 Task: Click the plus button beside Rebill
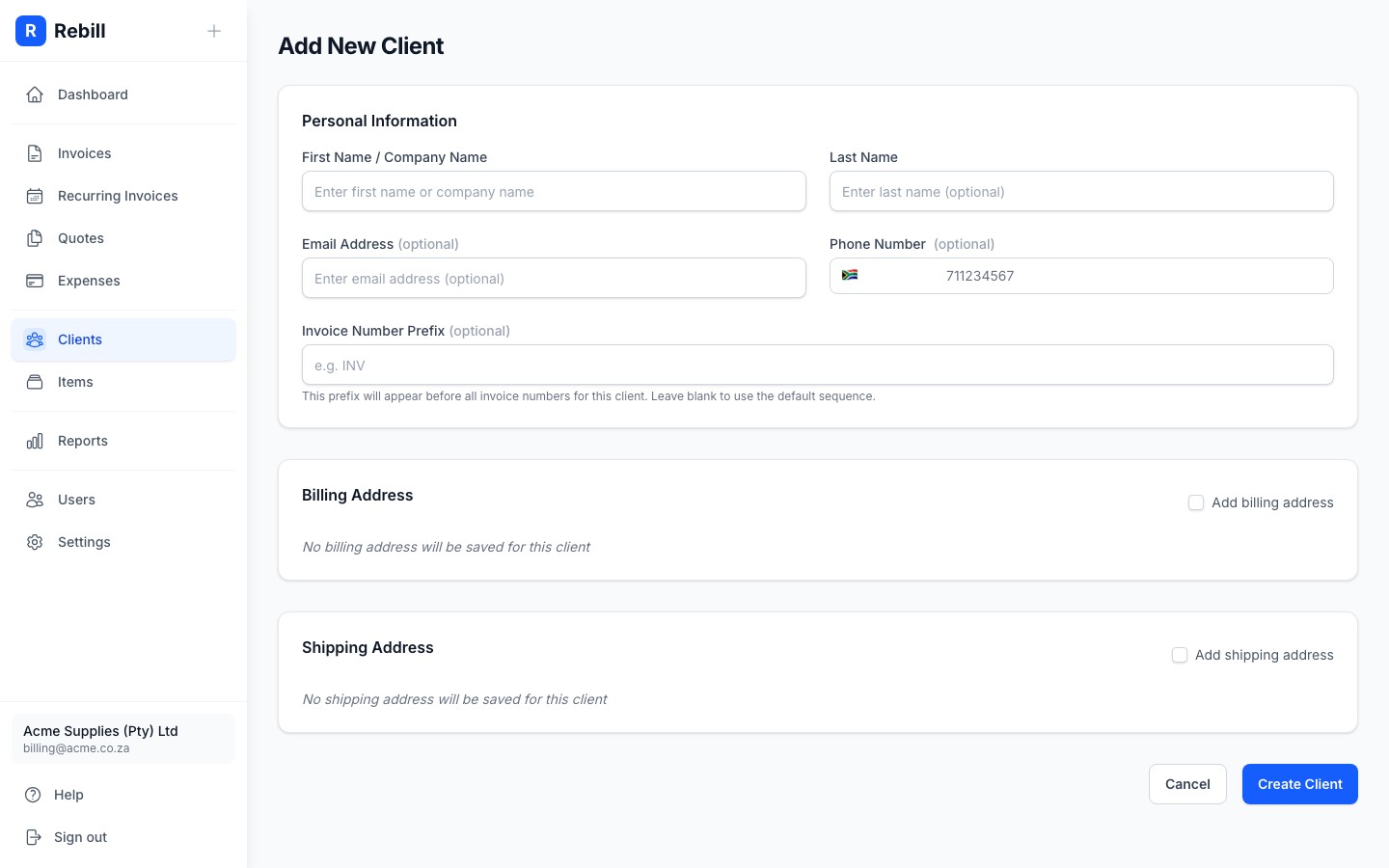pos(214,31)
